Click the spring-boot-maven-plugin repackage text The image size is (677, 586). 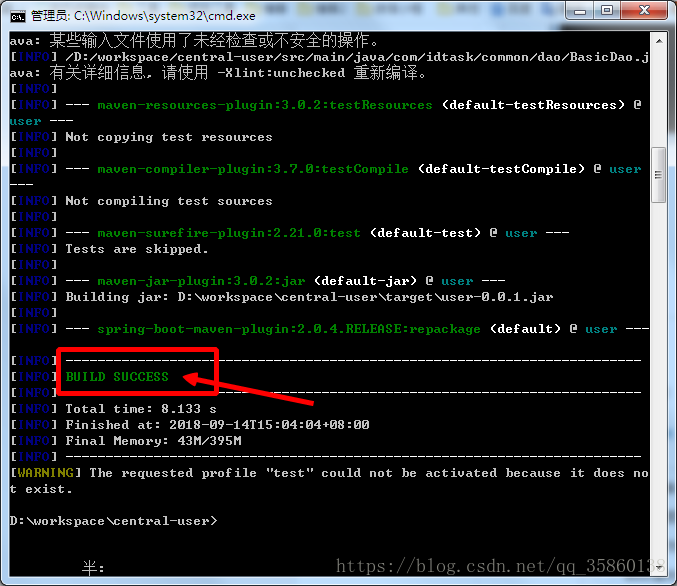288,329
